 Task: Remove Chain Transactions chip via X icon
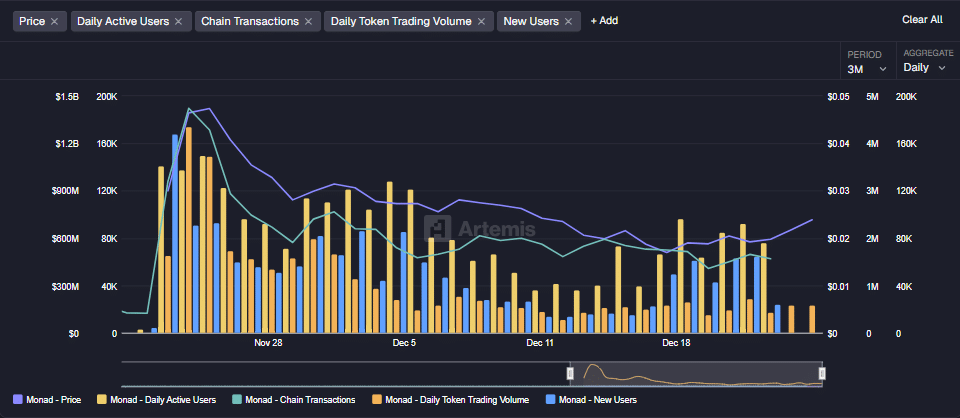309,21
